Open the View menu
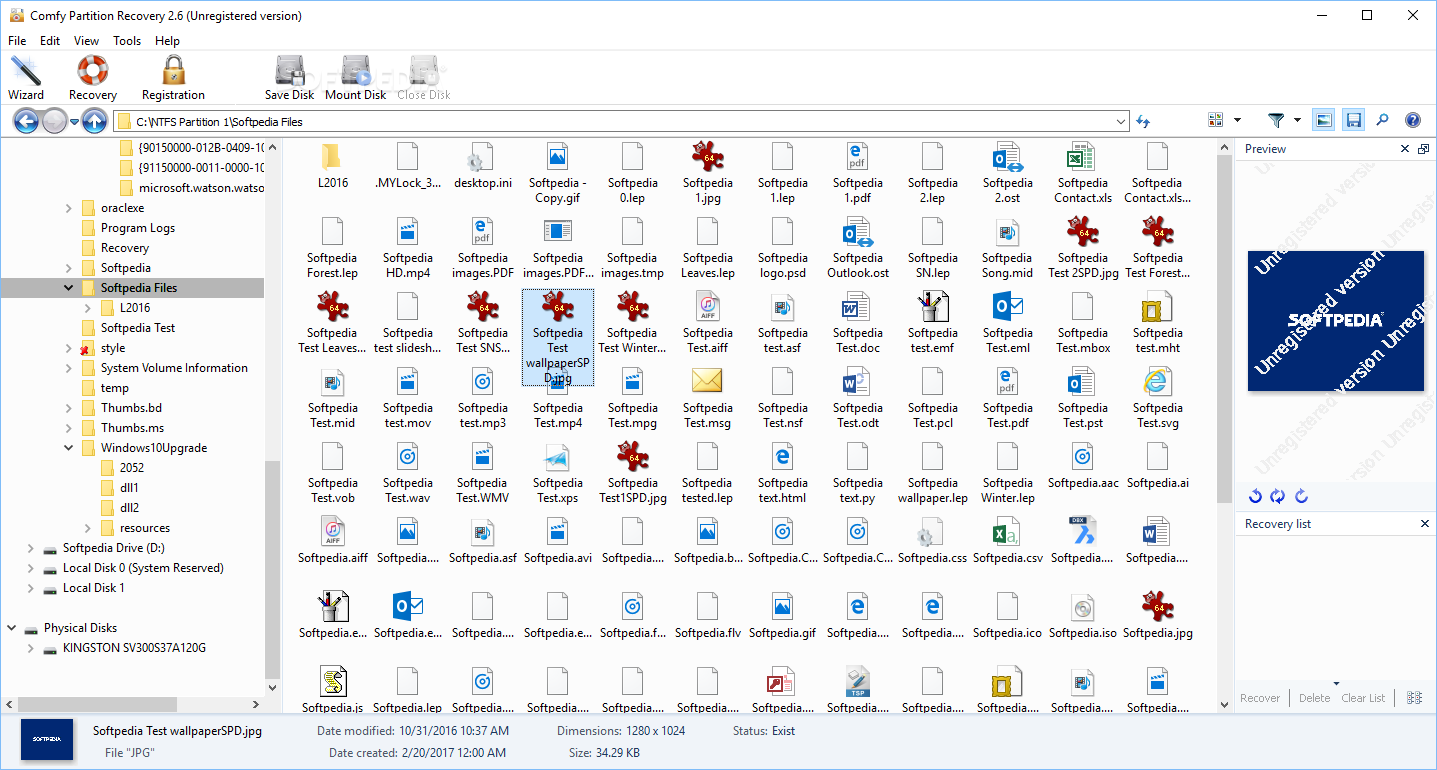 coord(86,41)
